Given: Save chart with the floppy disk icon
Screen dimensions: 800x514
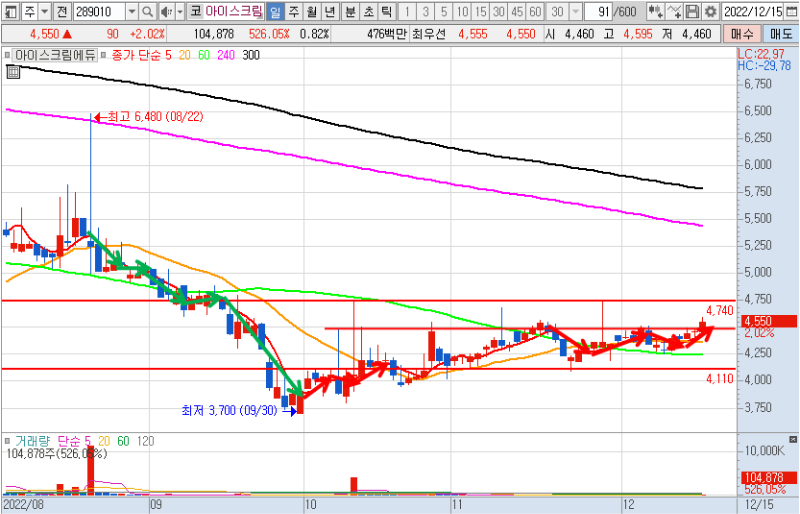Looking at the screenshot, I should [692, 11].
